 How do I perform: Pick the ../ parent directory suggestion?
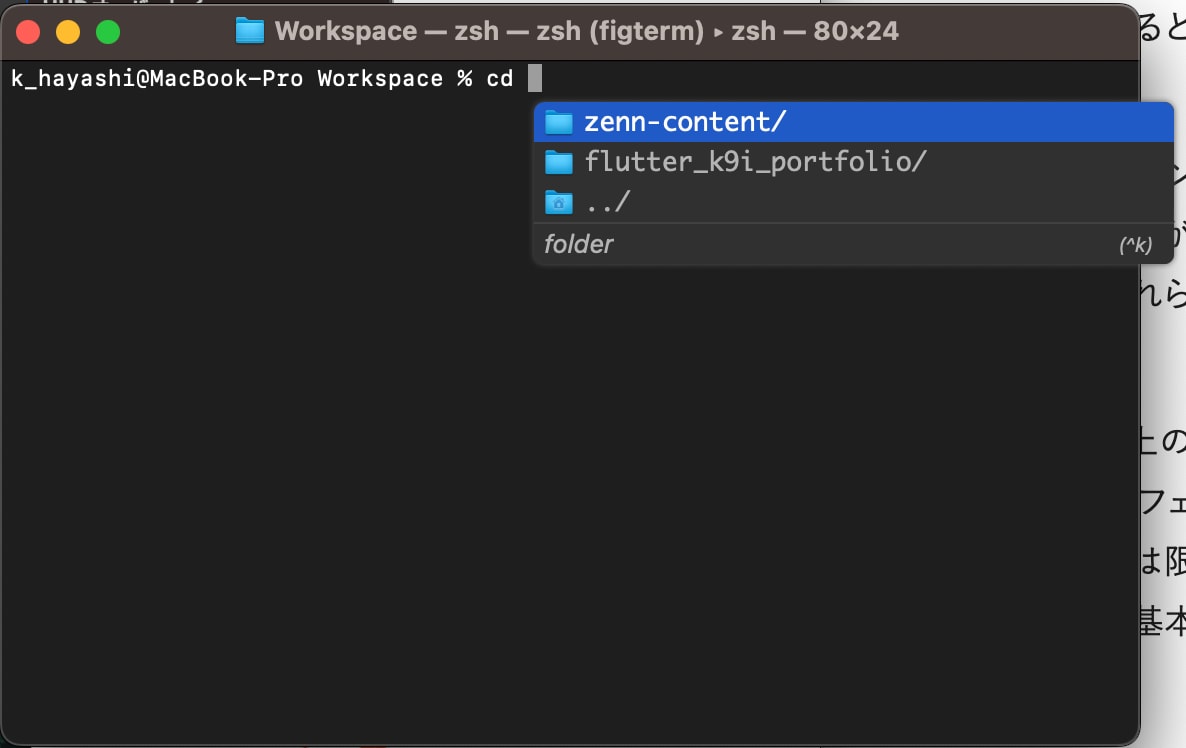608,202
